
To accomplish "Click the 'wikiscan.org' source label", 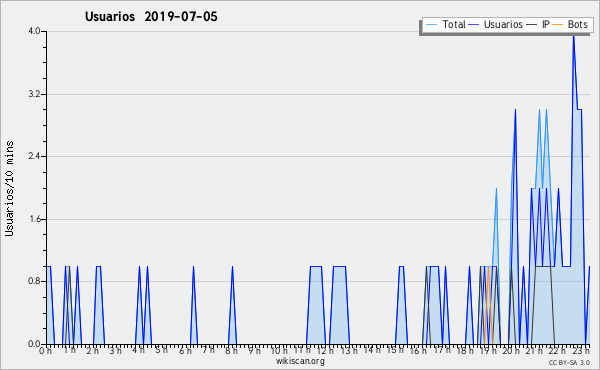I will pos(300,361).
